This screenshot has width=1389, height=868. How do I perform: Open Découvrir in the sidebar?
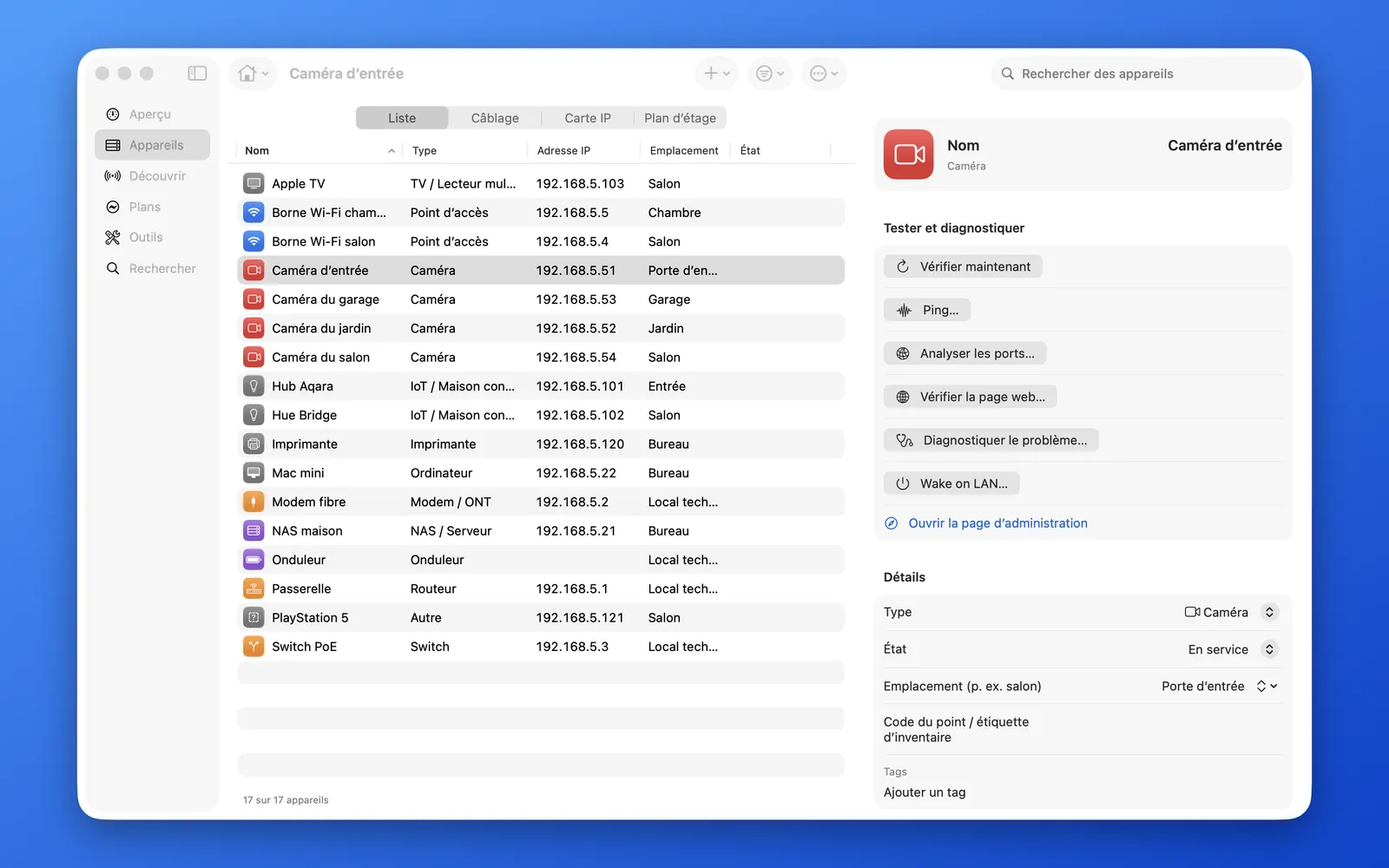pyautogui.click(x=152, y=176)
